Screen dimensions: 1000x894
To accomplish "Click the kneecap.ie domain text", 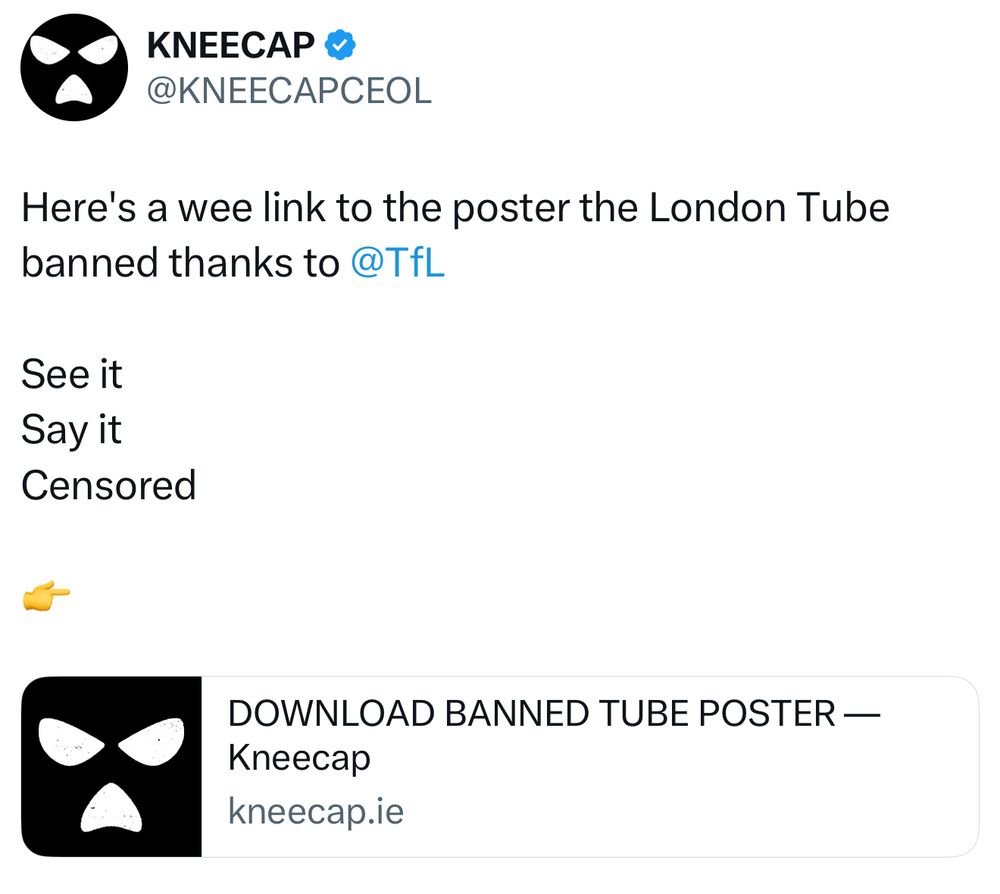I will click(x=314, y=812).
